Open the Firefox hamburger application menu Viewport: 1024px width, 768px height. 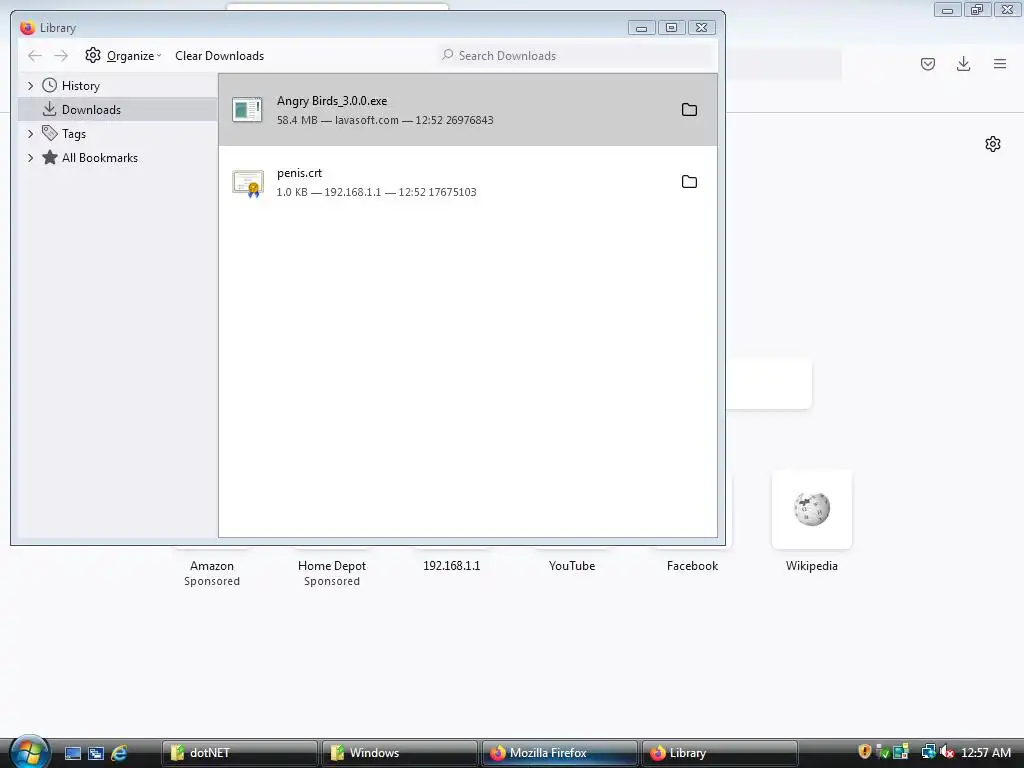pos(1000,64)
